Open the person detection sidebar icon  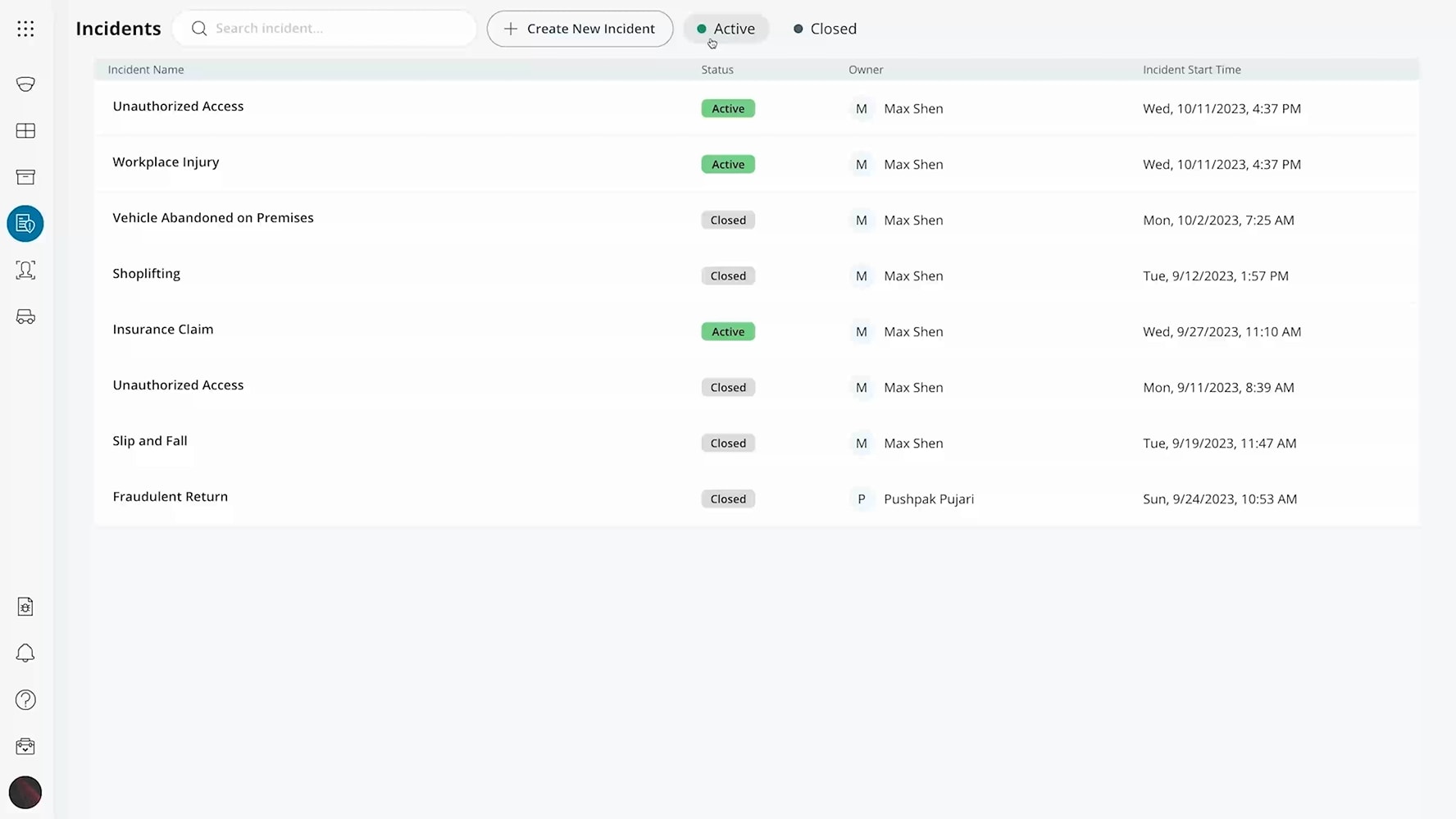coord(25,270)
